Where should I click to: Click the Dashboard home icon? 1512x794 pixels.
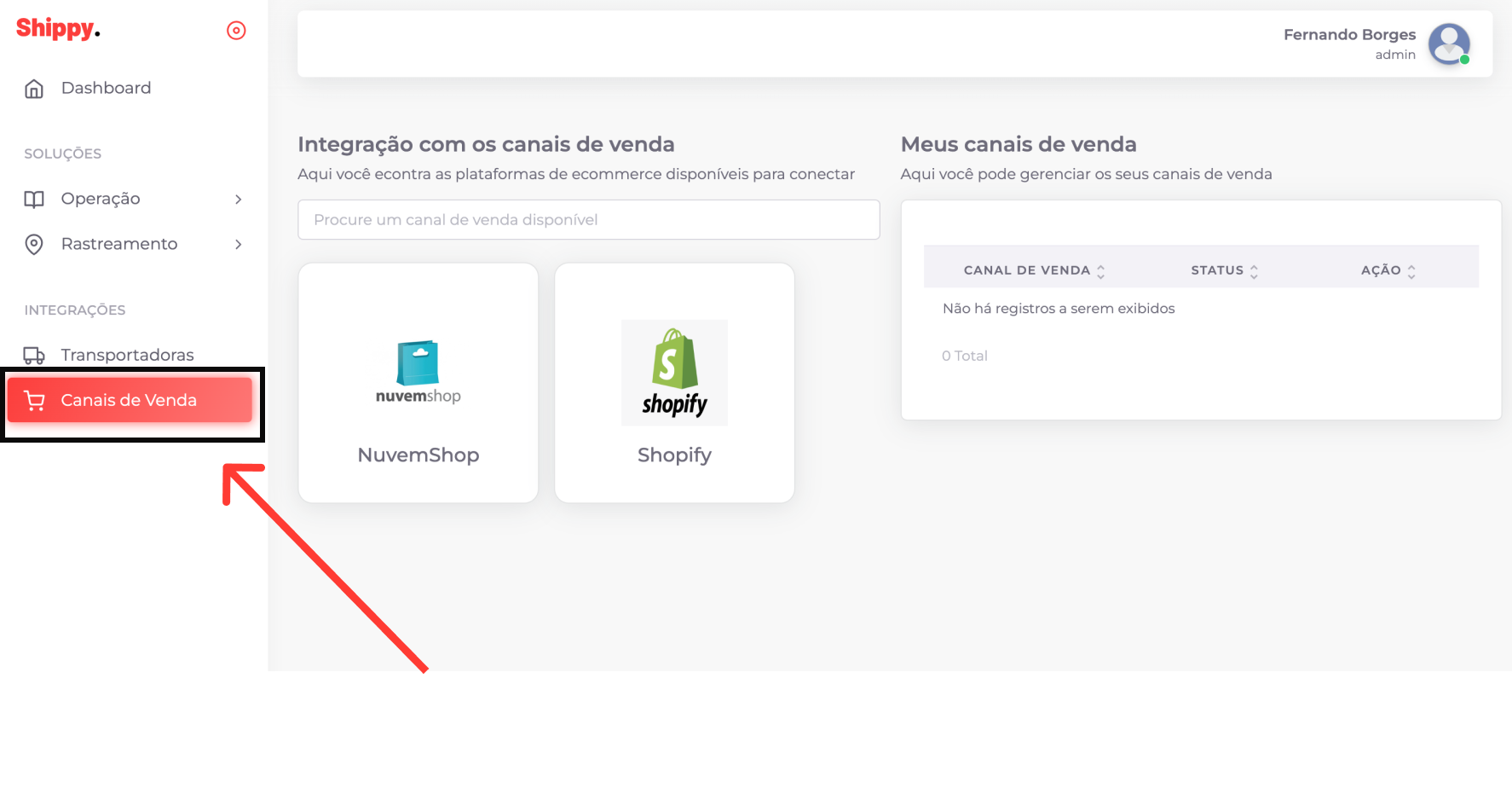(34, 89)
